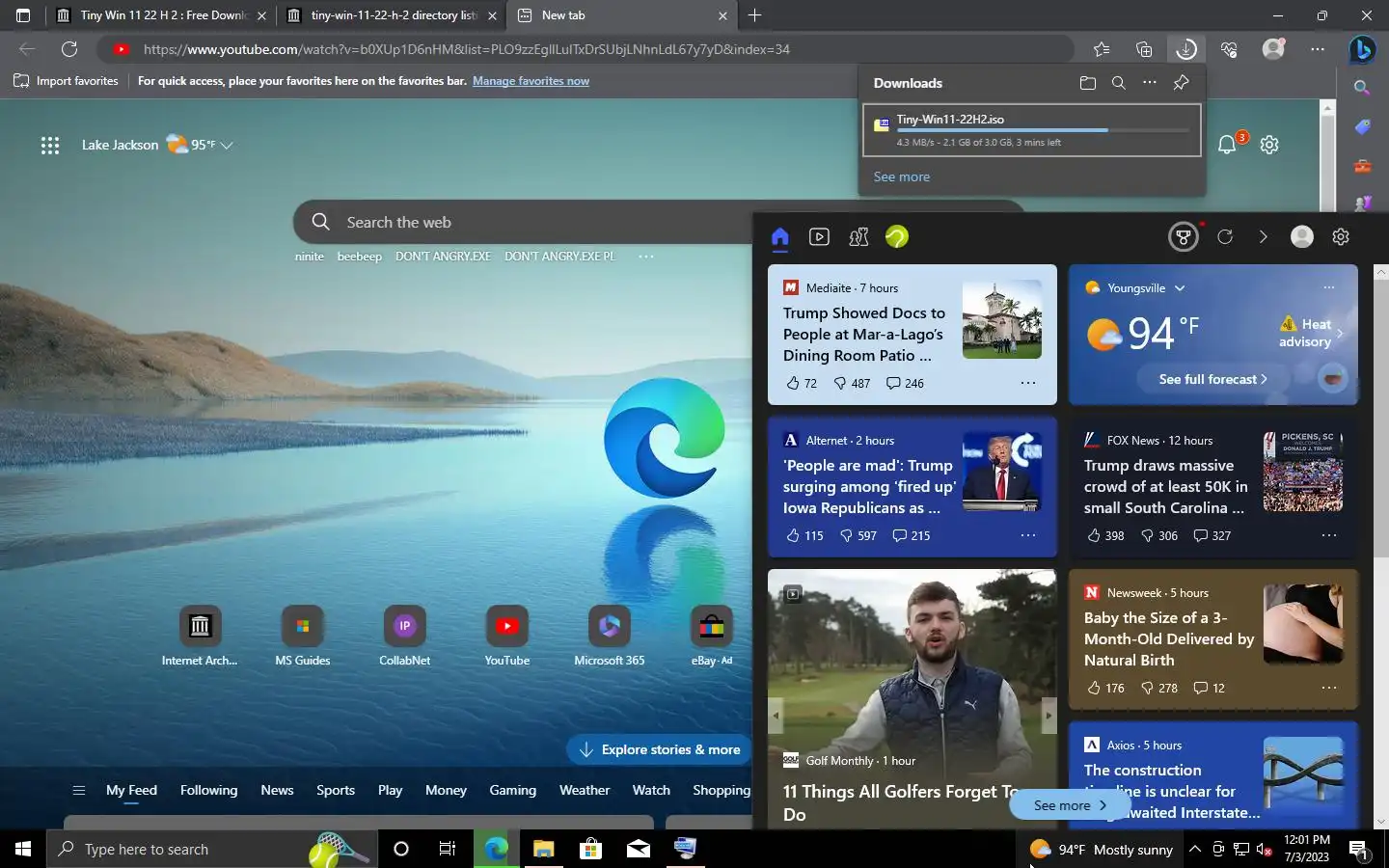Open comments on FOX News story
The height and width of the screenshot is (868, 1389).
point(1212,535)
